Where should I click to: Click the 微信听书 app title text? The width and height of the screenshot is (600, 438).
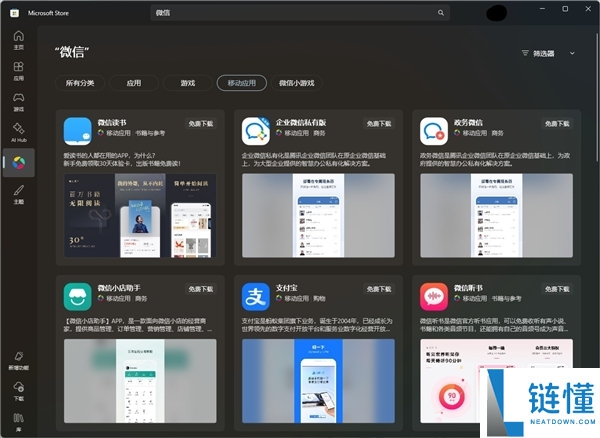(x=468, y=288)
